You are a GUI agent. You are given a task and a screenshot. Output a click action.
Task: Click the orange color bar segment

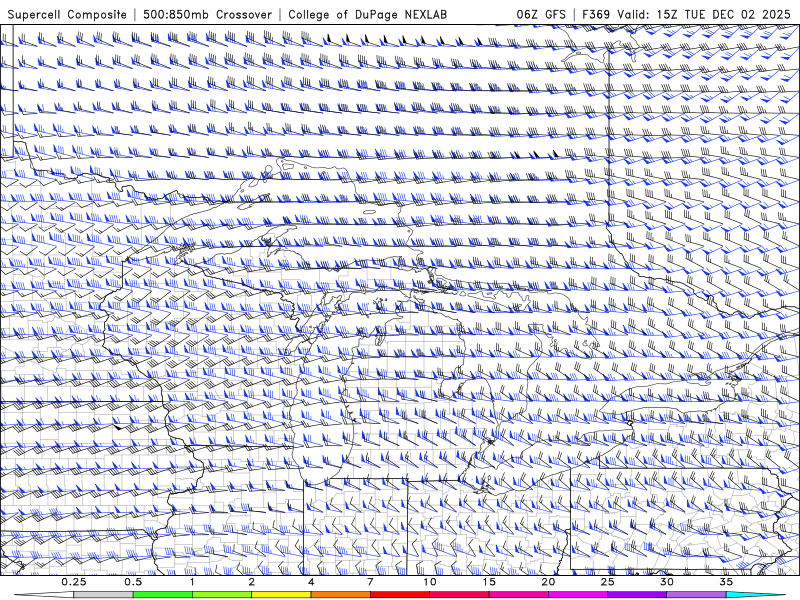341,595
